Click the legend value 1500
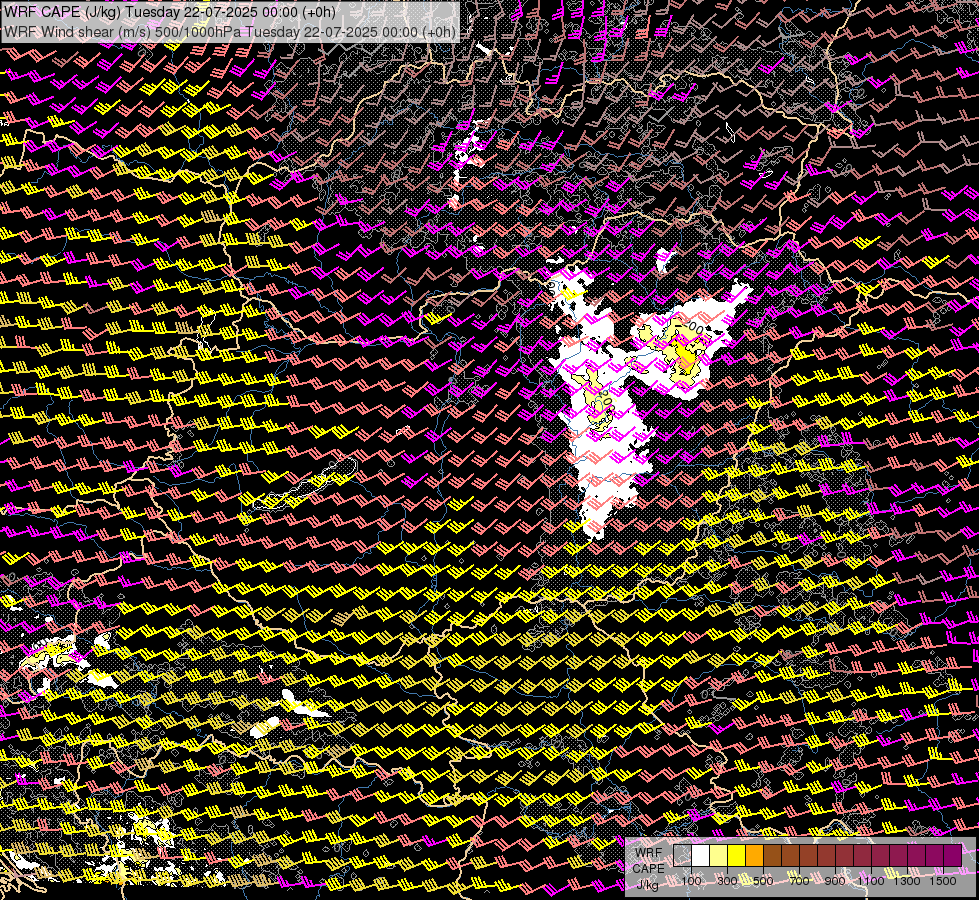Image resolution: width=979 pixels, height=900 pixels. pos(943,881)
